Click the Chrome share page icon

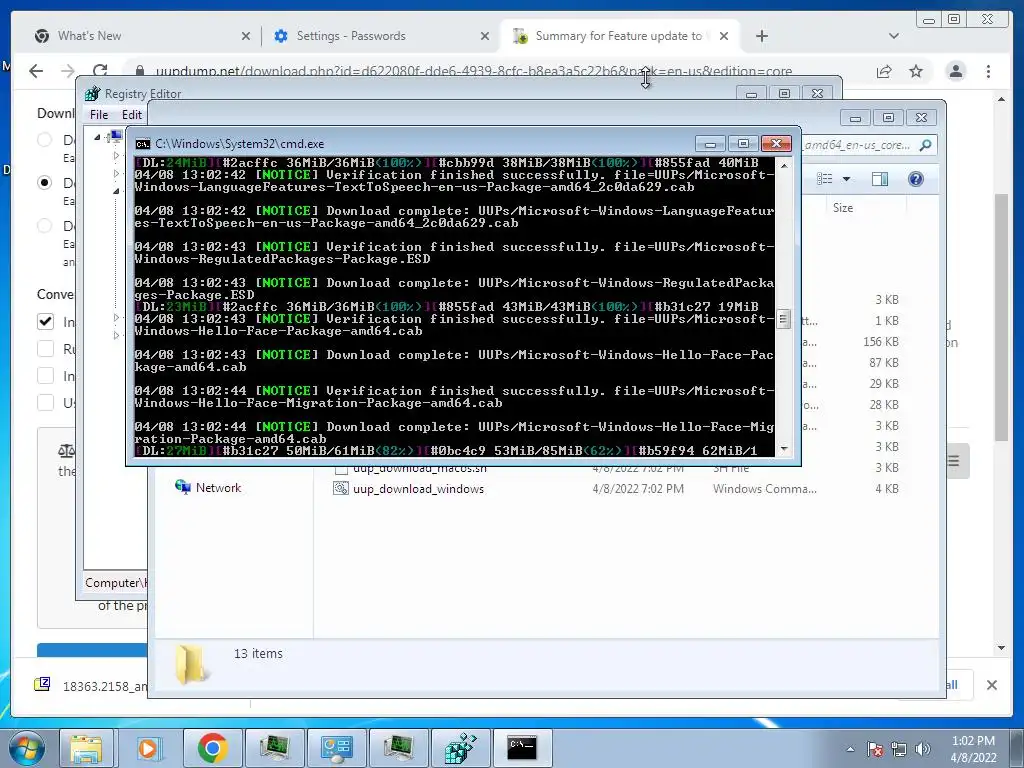click(884, 71)
